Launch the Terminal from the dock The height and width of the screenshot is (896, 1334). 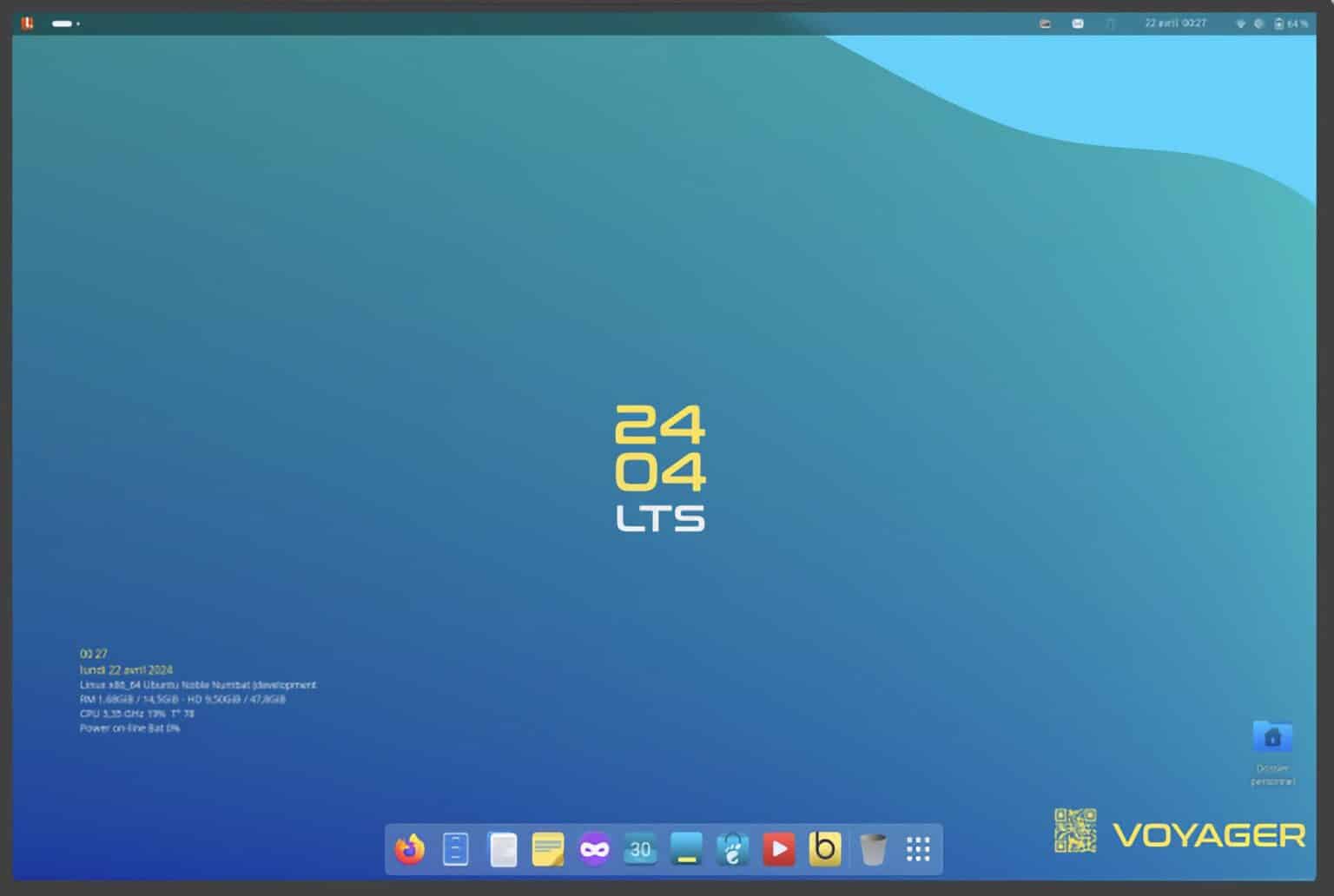(x=687, y=850)
